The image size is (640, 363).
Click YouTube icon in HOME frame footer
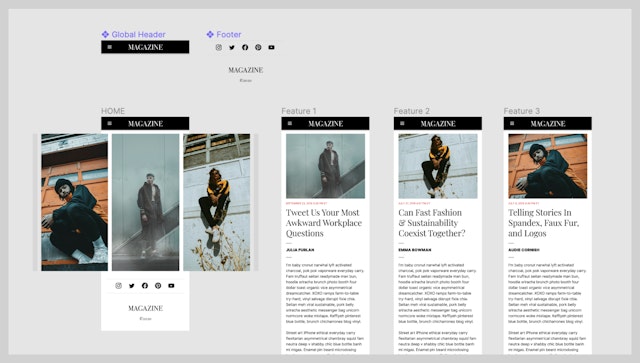point(171,286)
